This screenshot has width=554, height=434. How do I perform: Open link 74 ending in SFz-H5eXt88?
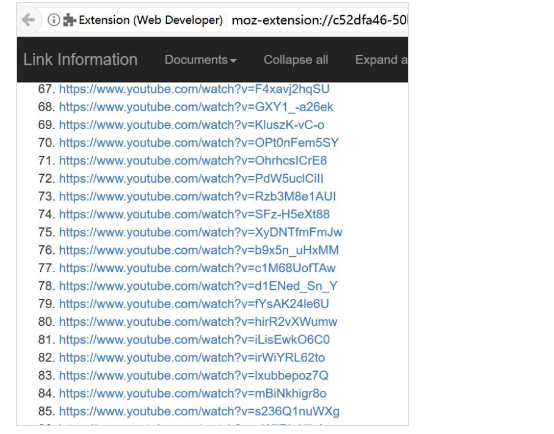click(194, 214)
